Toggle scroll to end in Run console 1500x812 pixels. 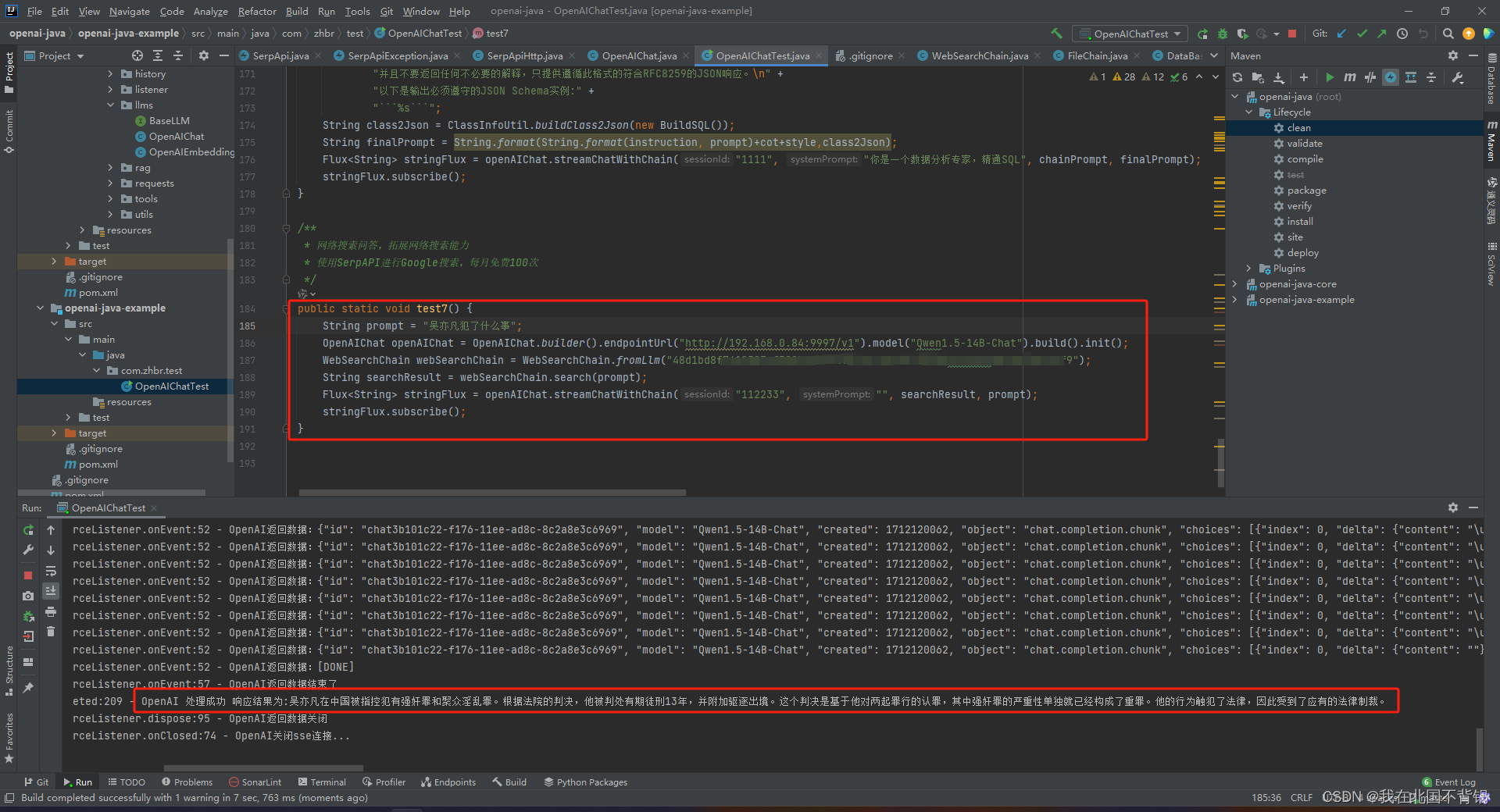[x=51, y=591]
